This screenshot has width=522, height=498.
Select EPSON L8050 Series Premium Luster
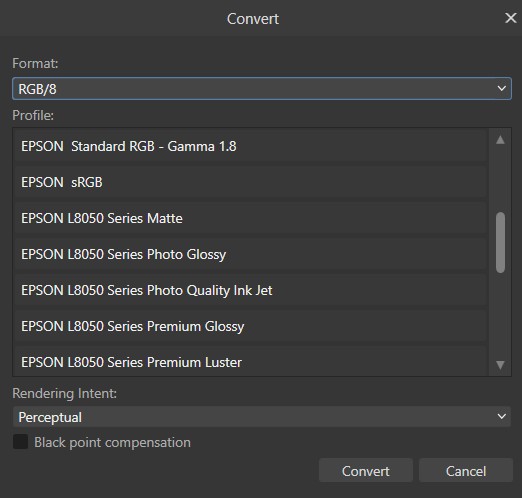(x=250, y=362)
